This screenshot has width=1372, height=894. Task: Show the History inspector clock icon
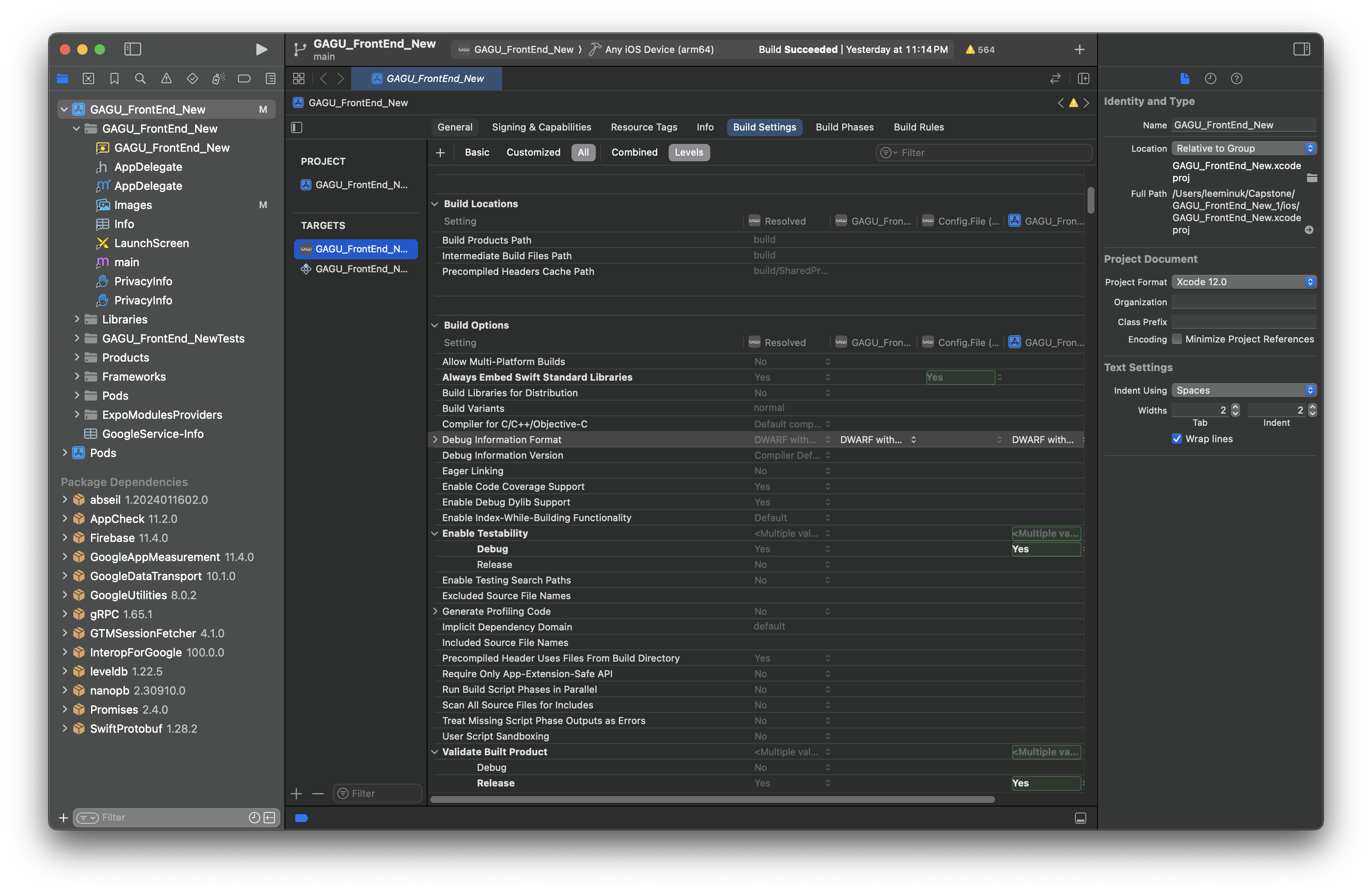click(1211, 78)
